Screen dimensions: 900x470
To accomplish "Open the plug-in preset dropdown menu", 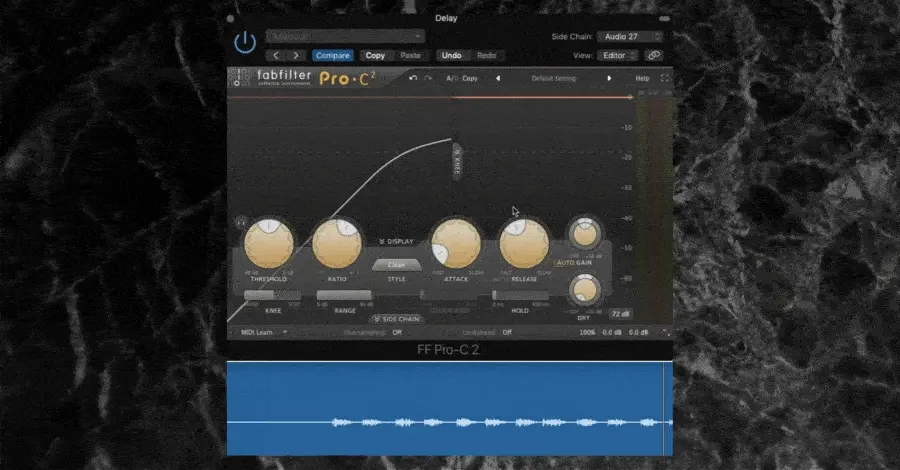I will point(345,37).
